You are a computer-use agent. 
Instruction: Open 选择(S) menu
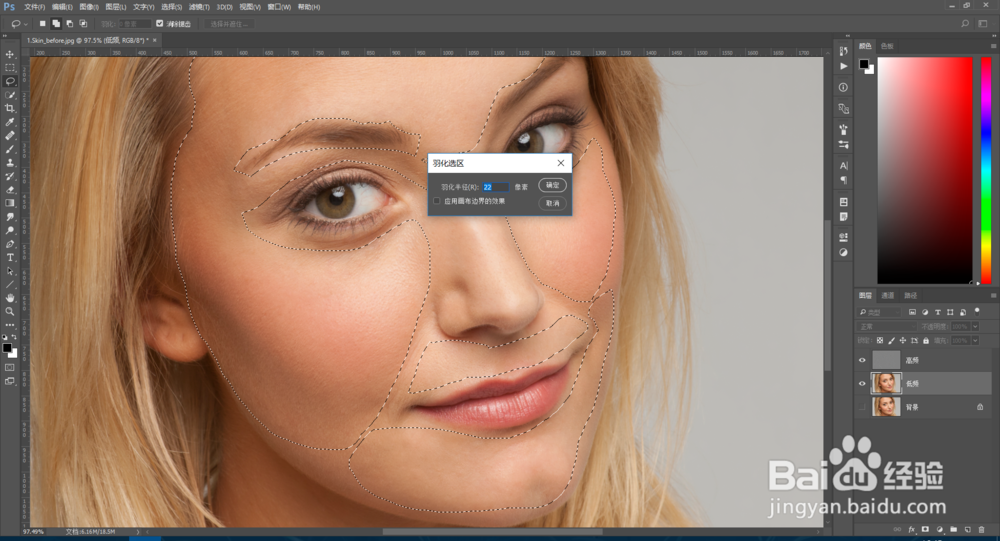tap(172, 7)
